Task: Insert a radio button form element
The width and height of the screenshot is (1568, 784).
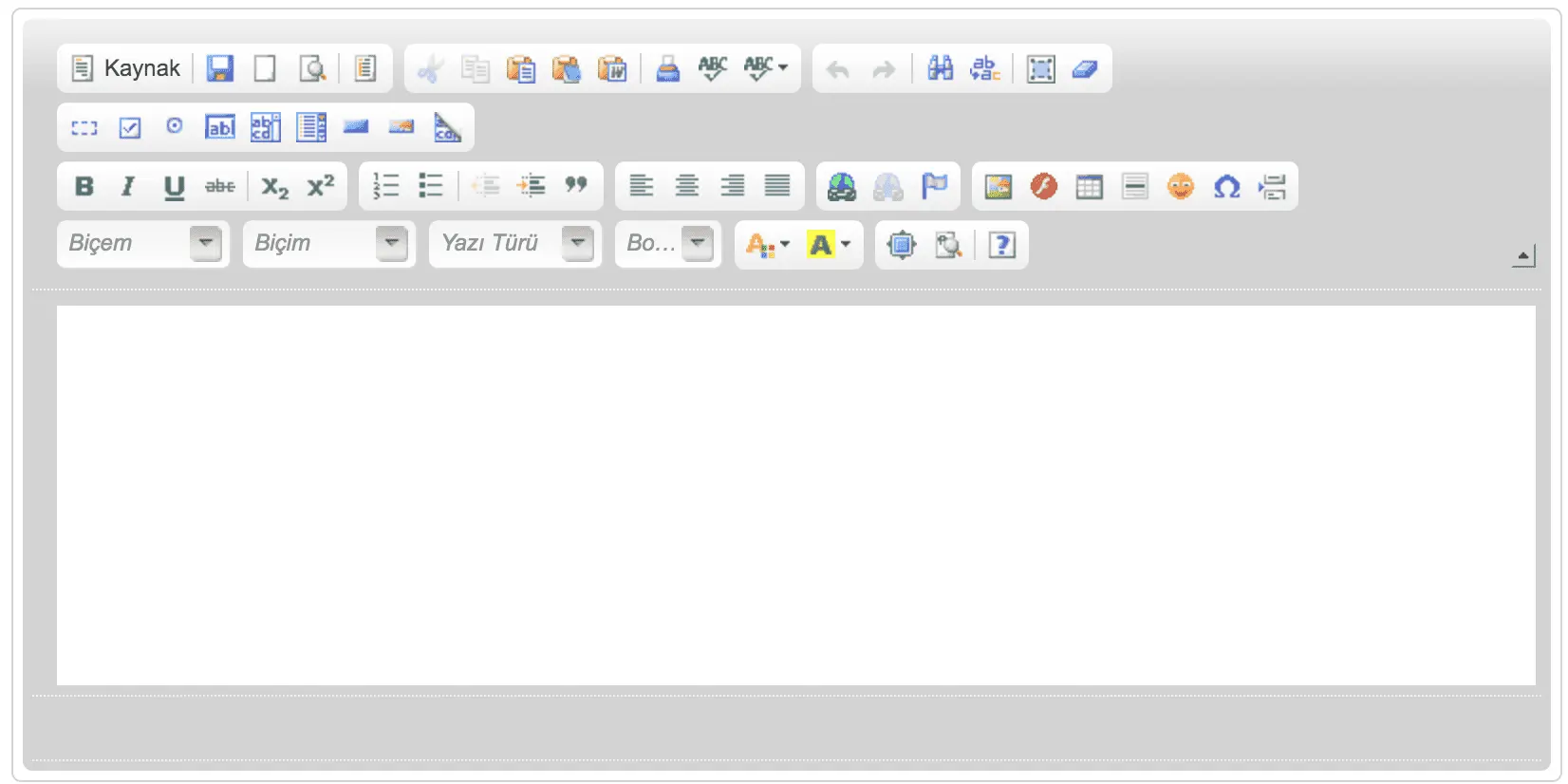Action: click(x=175, y=126)
